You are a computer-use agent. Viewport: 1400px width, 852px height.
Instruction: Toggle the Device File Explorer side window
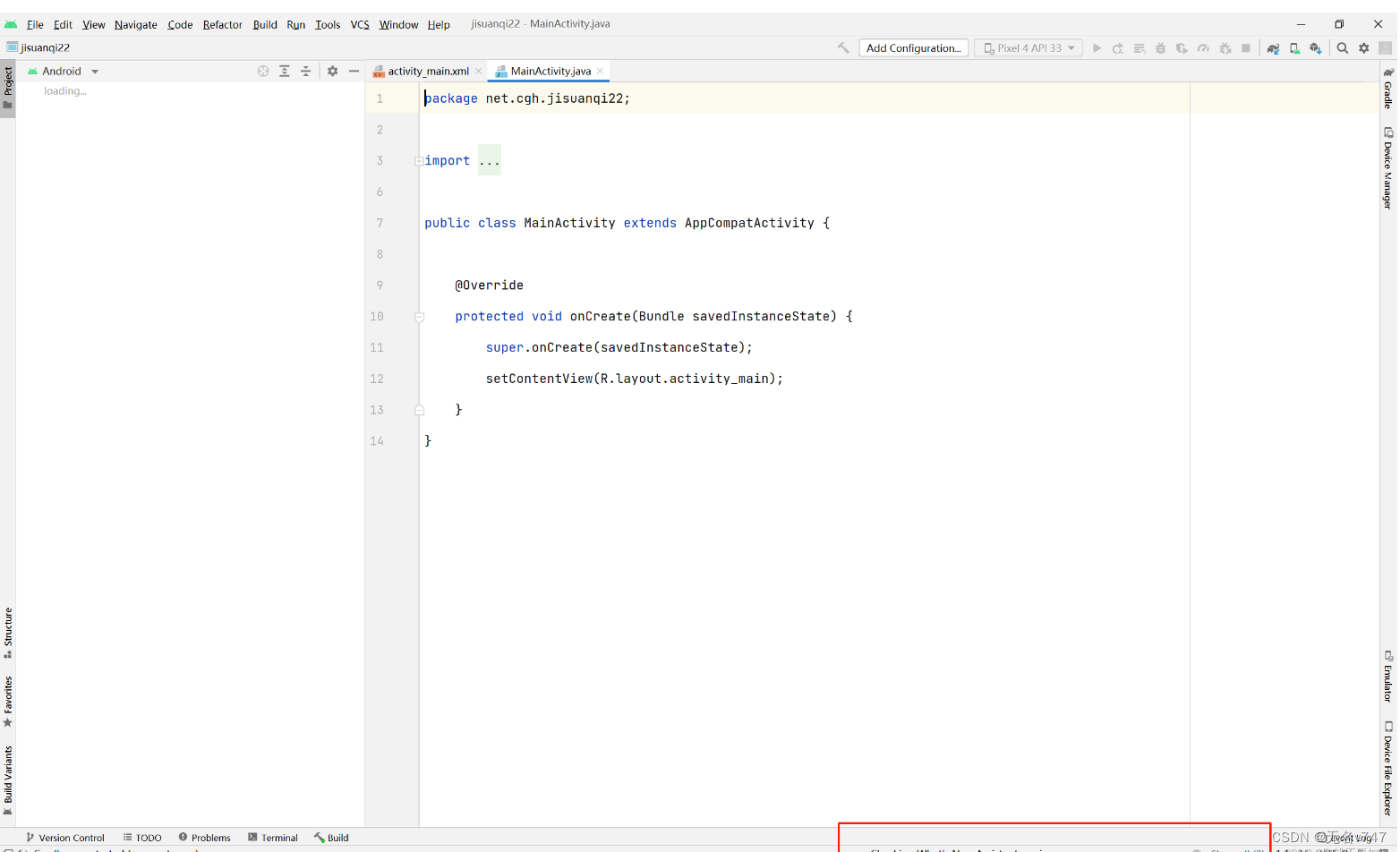tap(1388, 769)
